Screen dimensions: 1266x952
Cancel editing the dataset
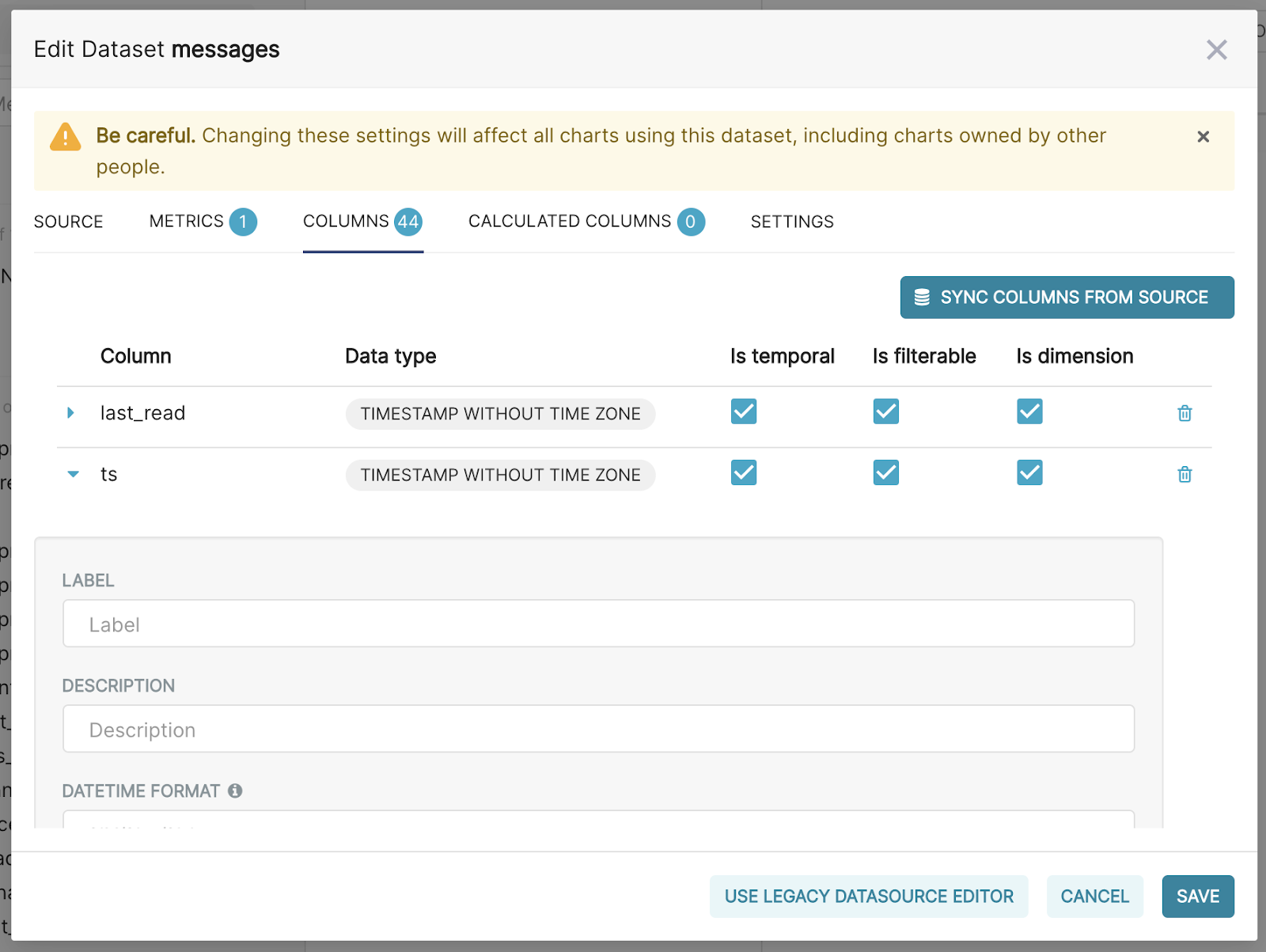(x=1094, y=896)
